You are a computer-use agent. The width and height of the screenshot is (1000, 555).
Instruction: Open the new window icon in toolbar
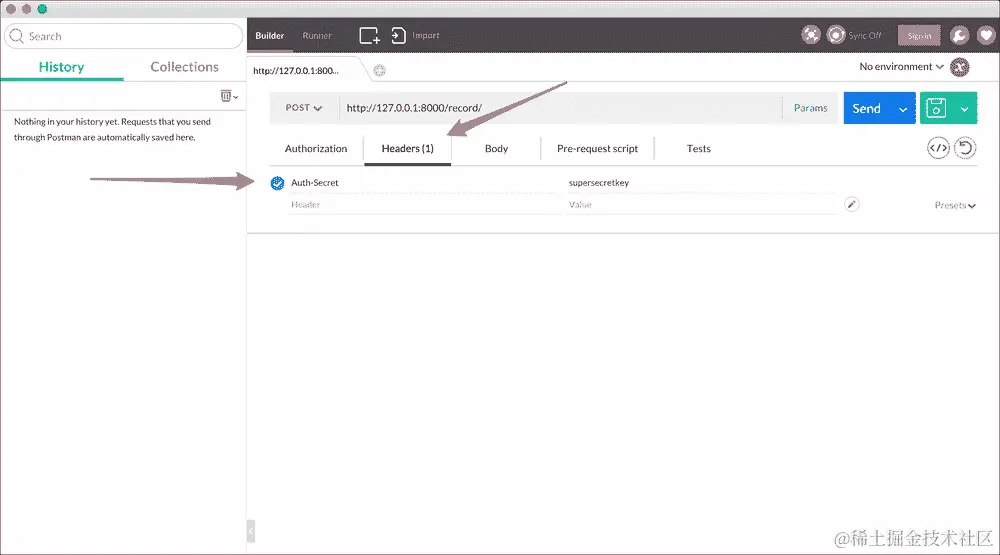click(369, 36)
